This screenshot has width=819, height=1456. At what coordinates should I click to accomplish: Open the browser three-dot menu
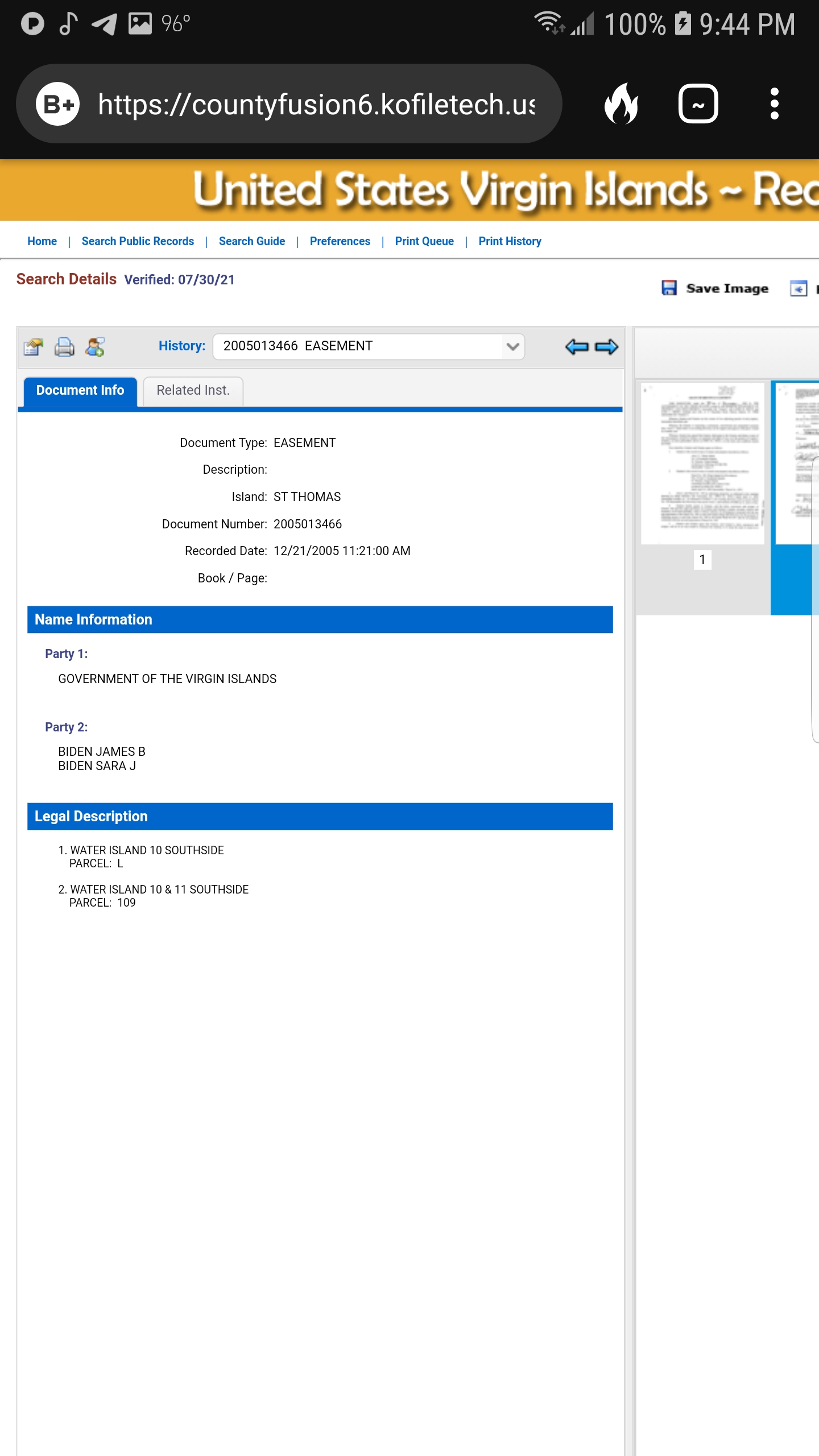click(774, 104)
